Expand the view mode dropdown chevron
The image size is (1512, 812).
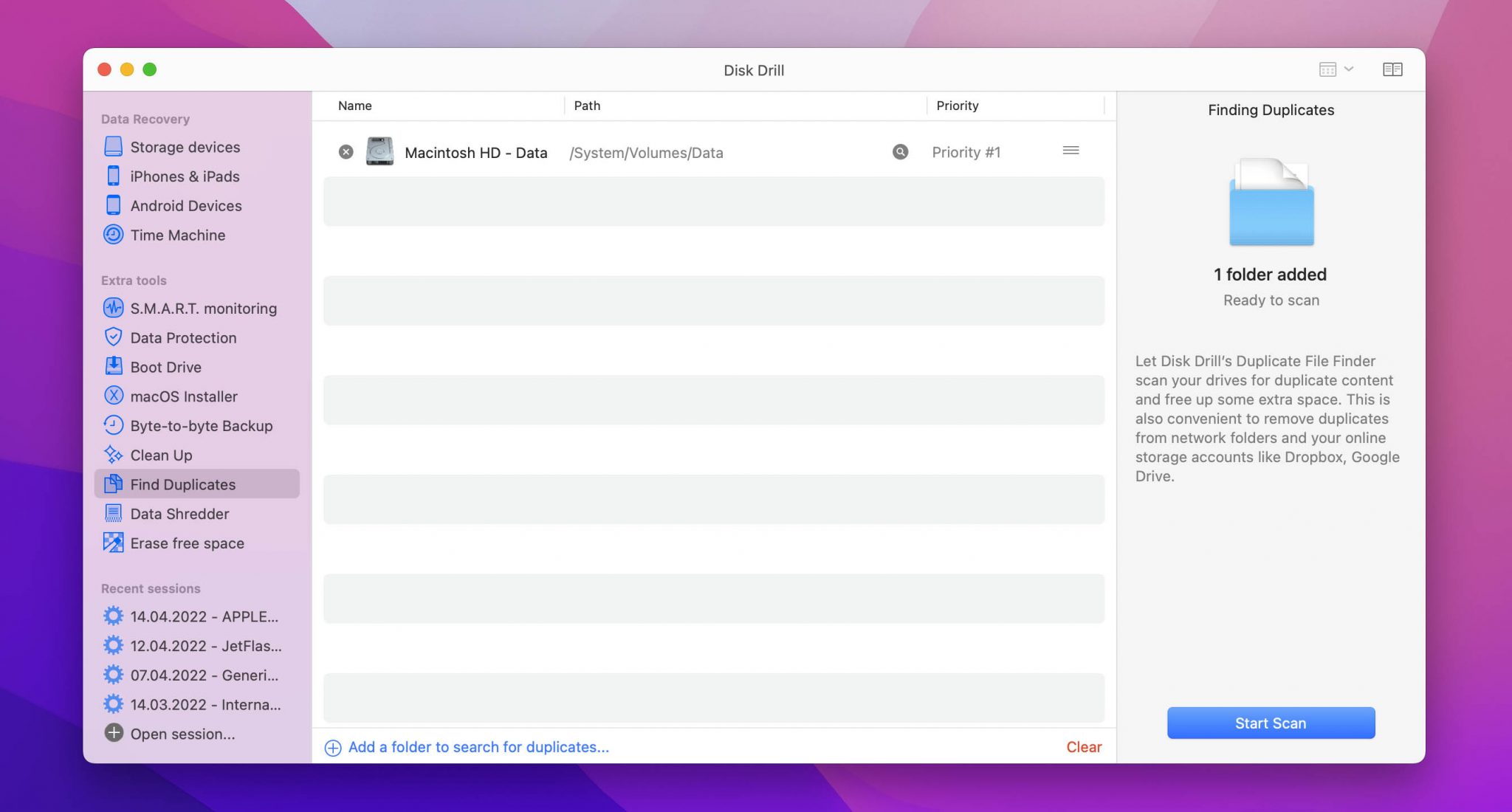(x=1349, y=69)
